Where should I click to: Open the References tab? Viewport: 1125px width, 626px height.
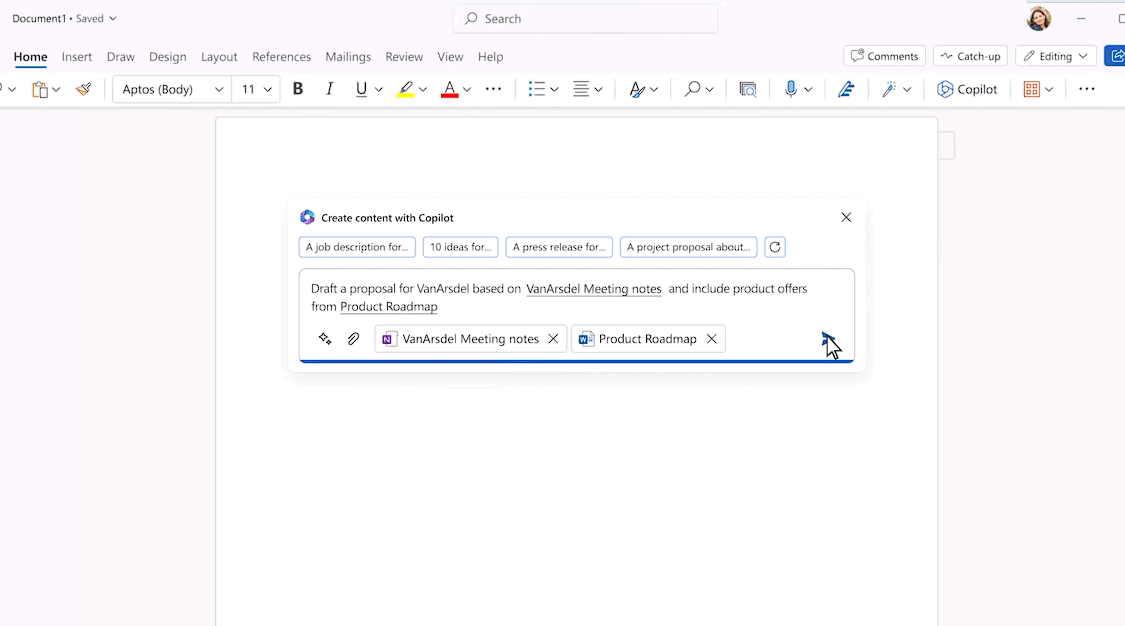pos(281,57)
